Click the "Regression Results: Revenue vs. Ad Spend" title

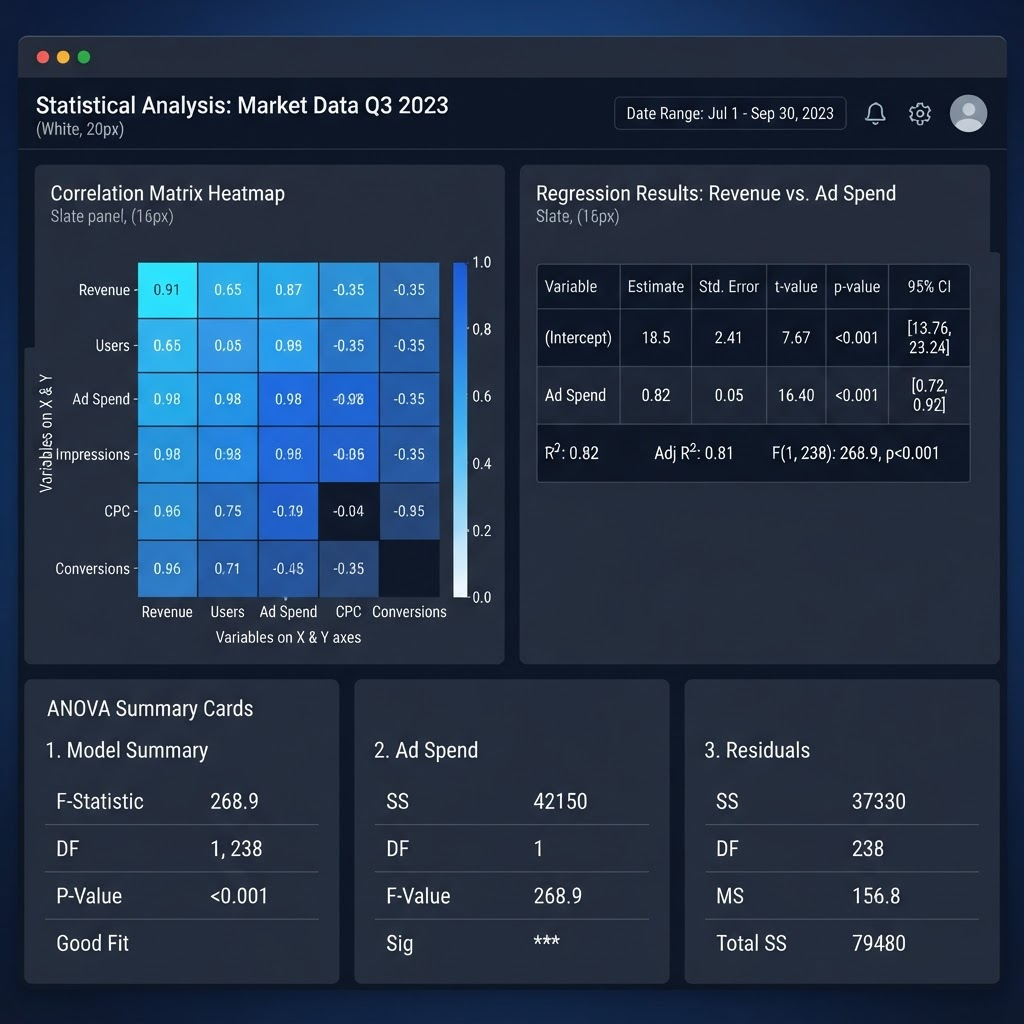716,193
